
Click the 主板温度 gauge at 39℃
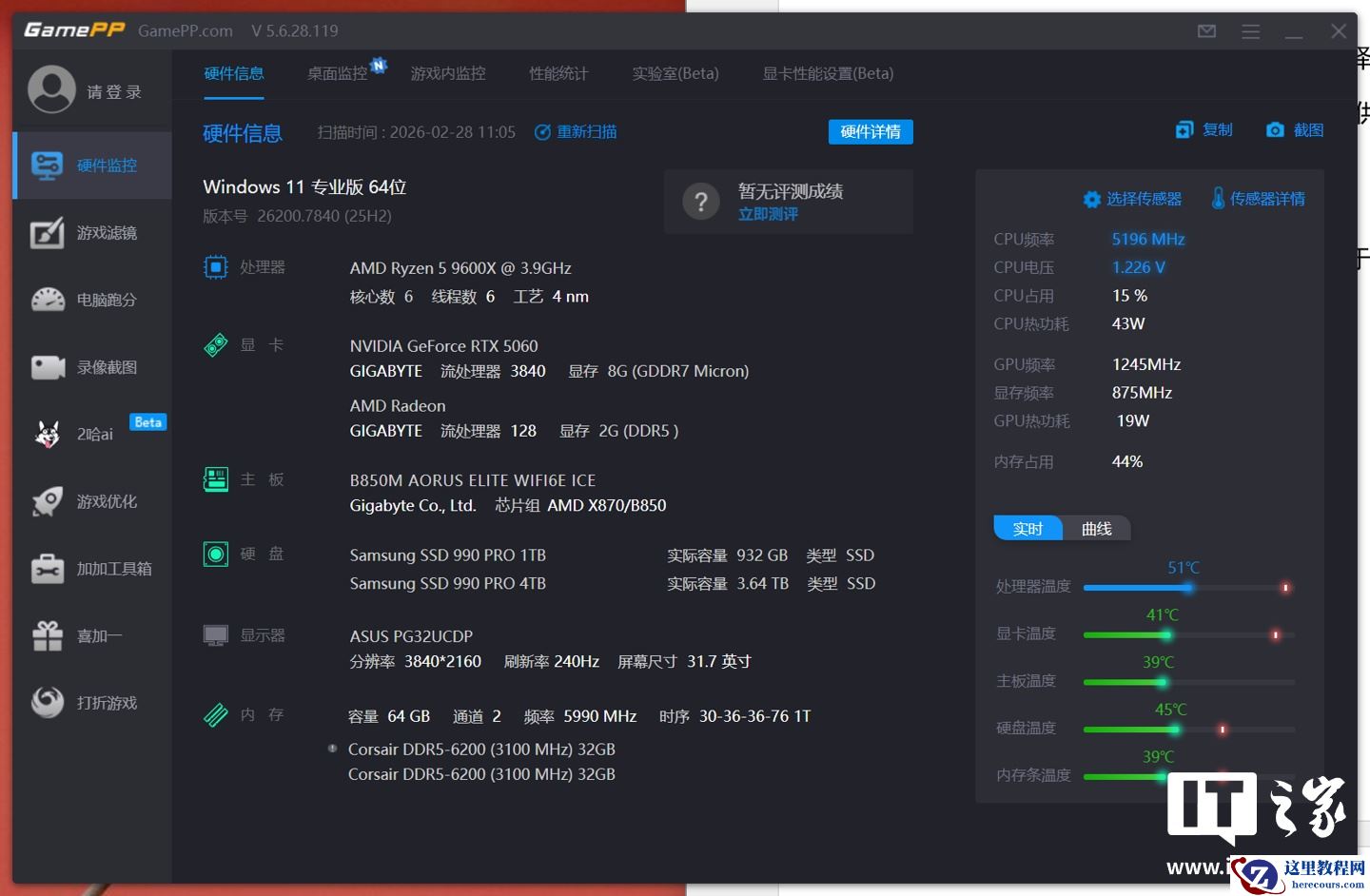tap(1189, 682)
